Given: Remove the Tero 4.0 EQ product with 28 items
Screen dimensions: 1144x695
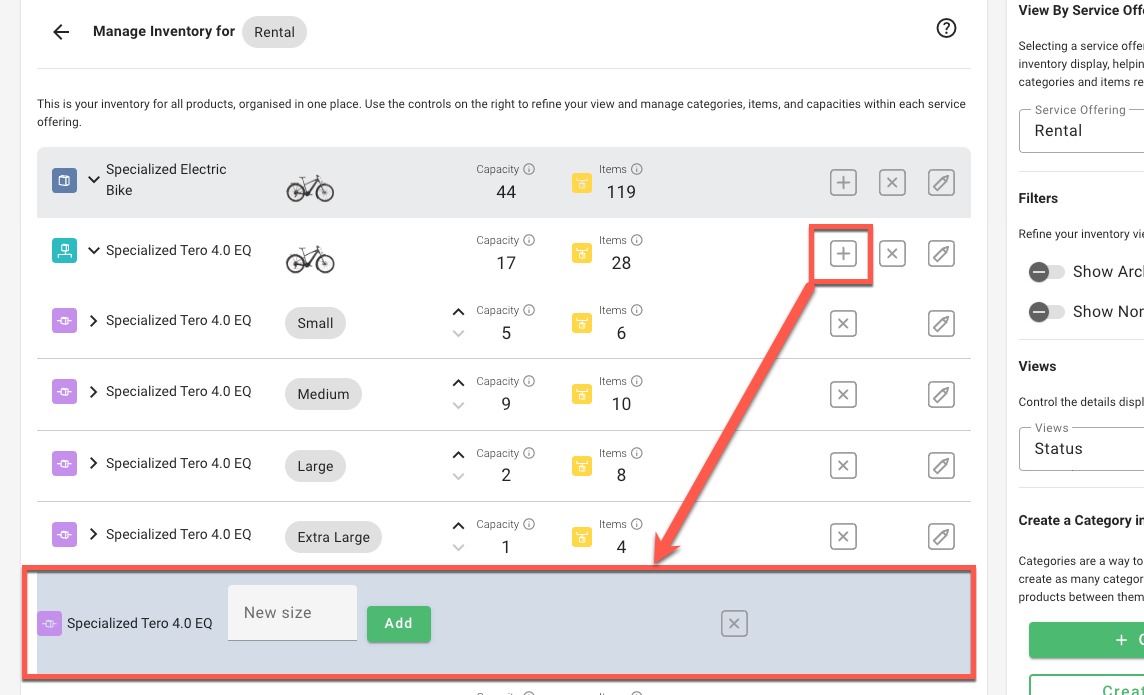Looking at the screenshot, I should (x=892, y=254).
